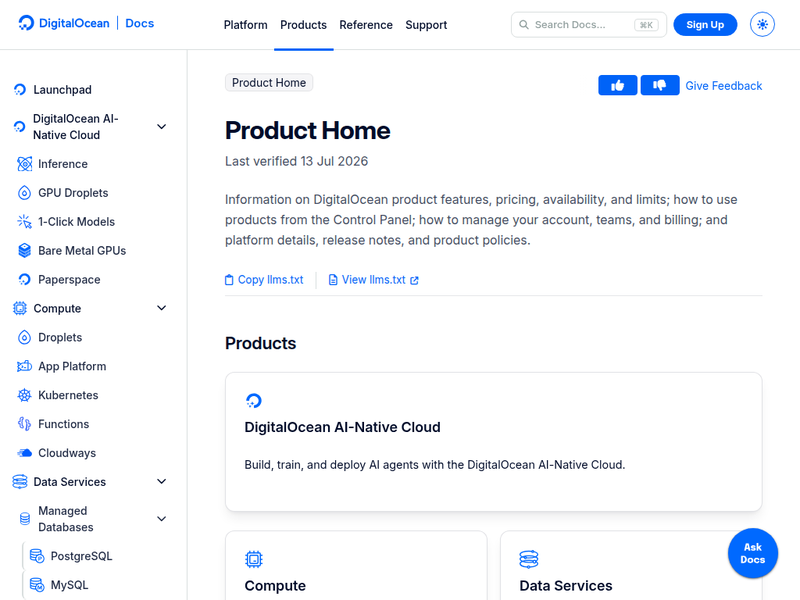Click the Product Home breadcrumb chip
Viewport: 800px width, 600px height.
[269, 83]
